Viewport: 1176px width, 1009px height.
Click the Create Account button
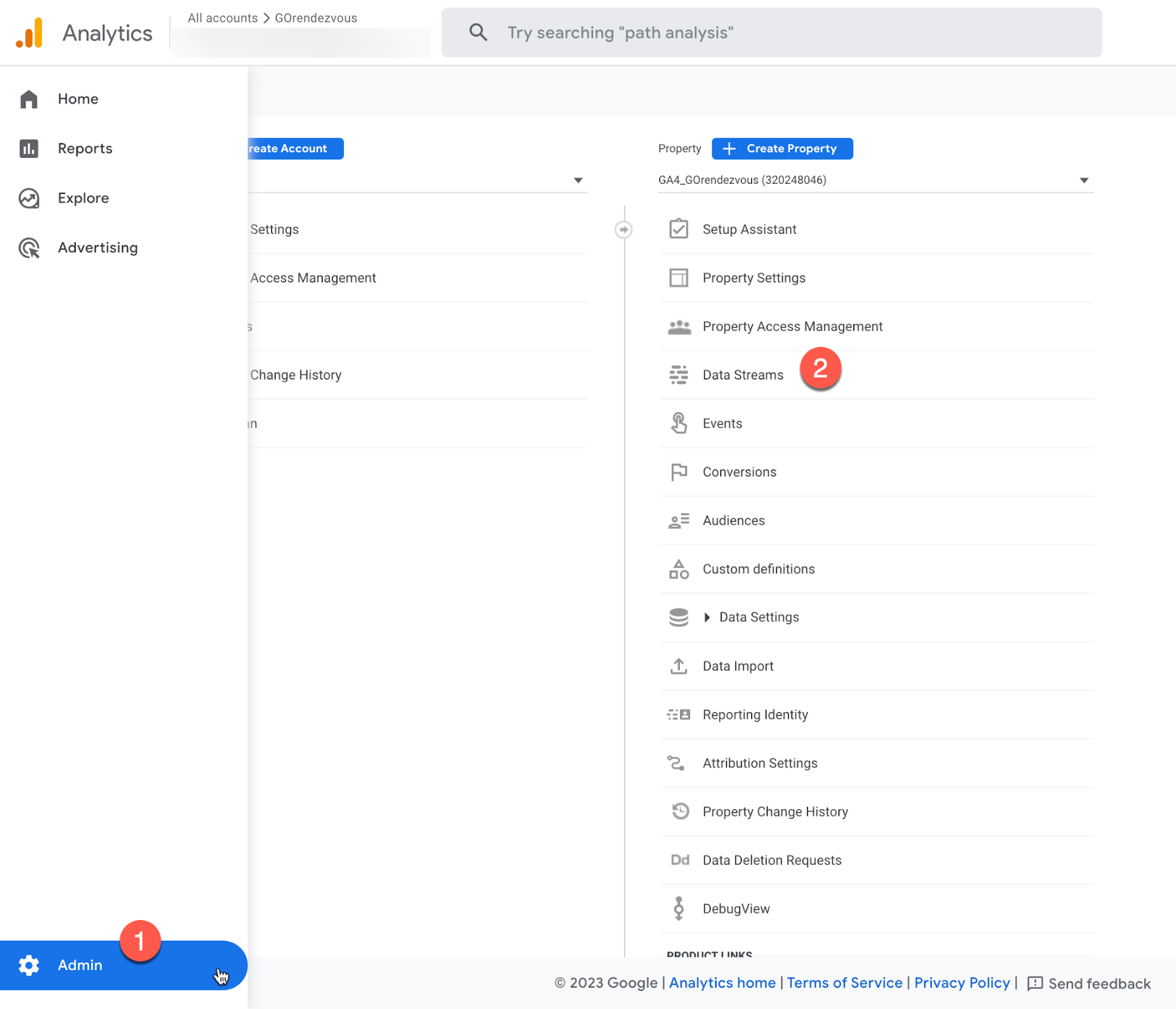[295, 148]
